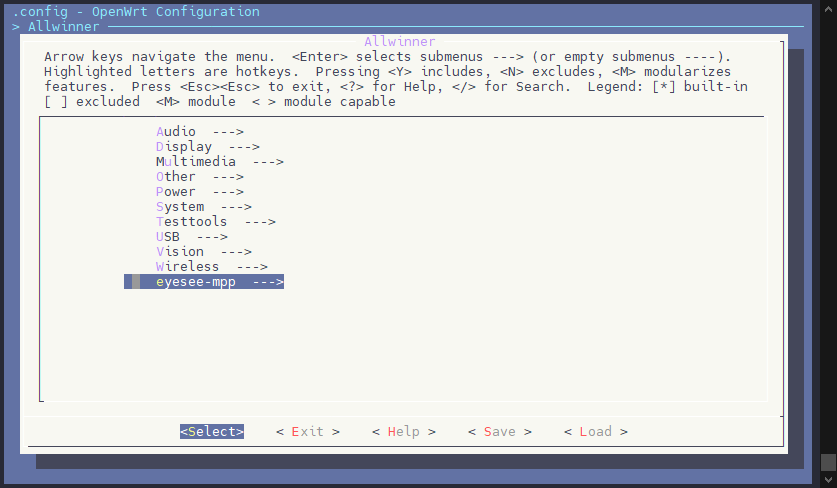Open the Other submenu

click(200, 176)
